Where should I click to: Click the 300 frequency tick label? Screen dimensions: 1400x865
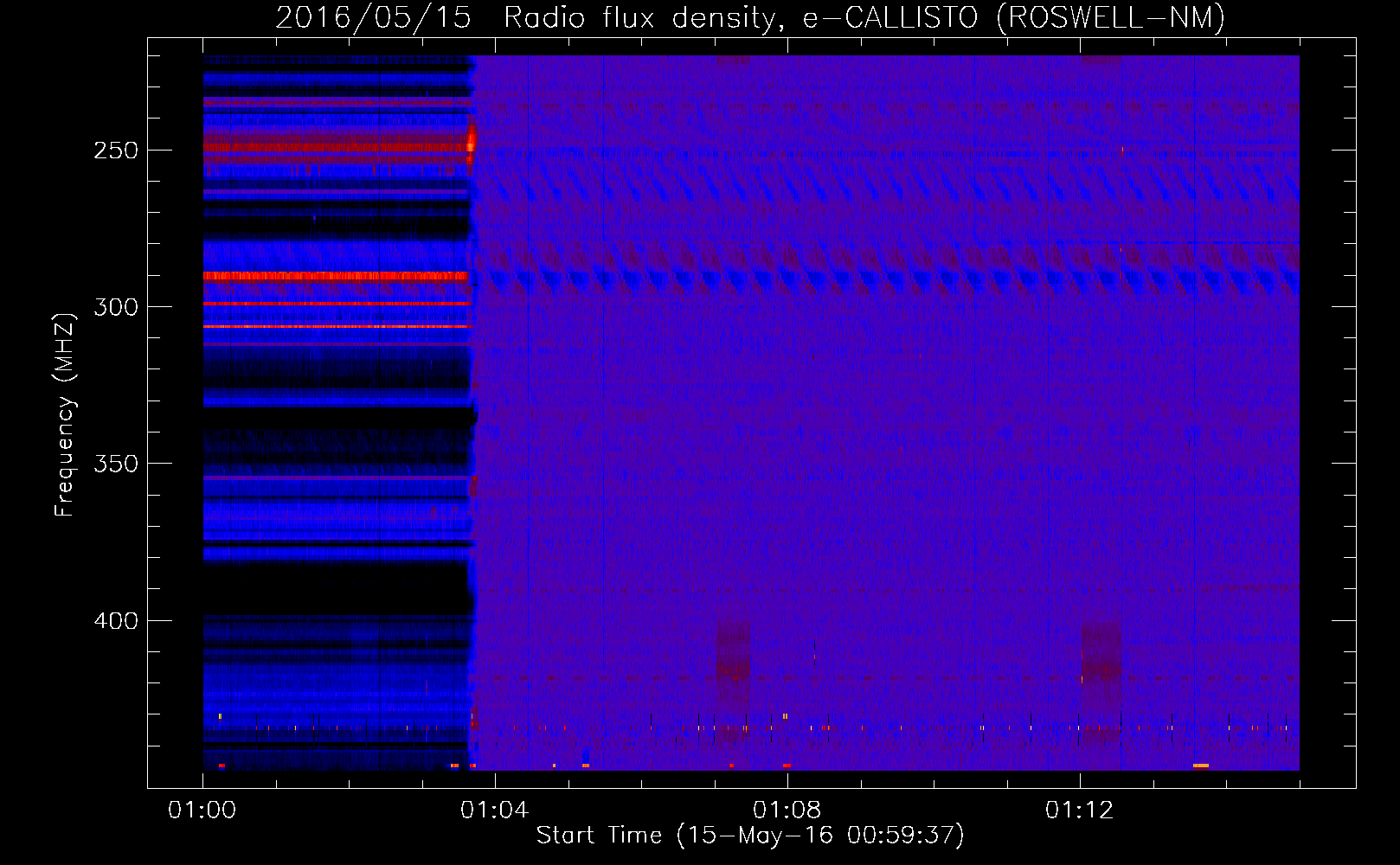(x=116, y=307)
